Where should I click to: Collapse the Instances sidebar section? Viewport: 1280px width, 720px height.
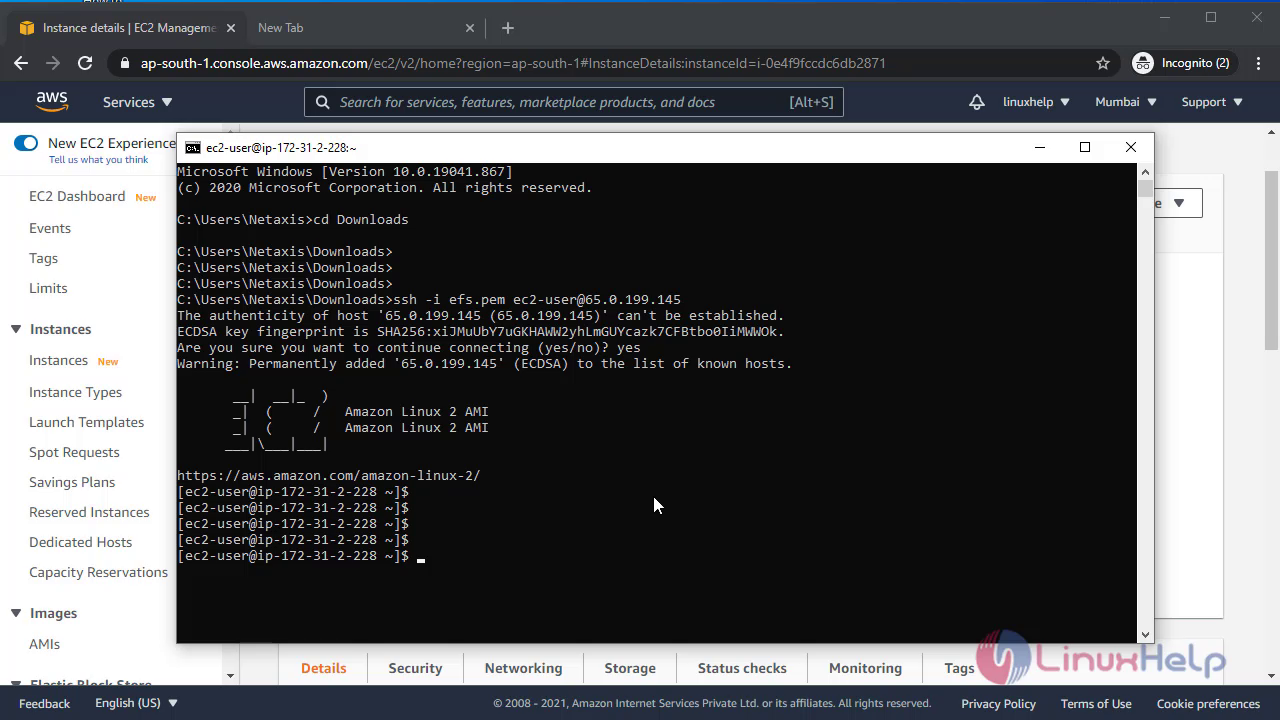pos(16,329)
